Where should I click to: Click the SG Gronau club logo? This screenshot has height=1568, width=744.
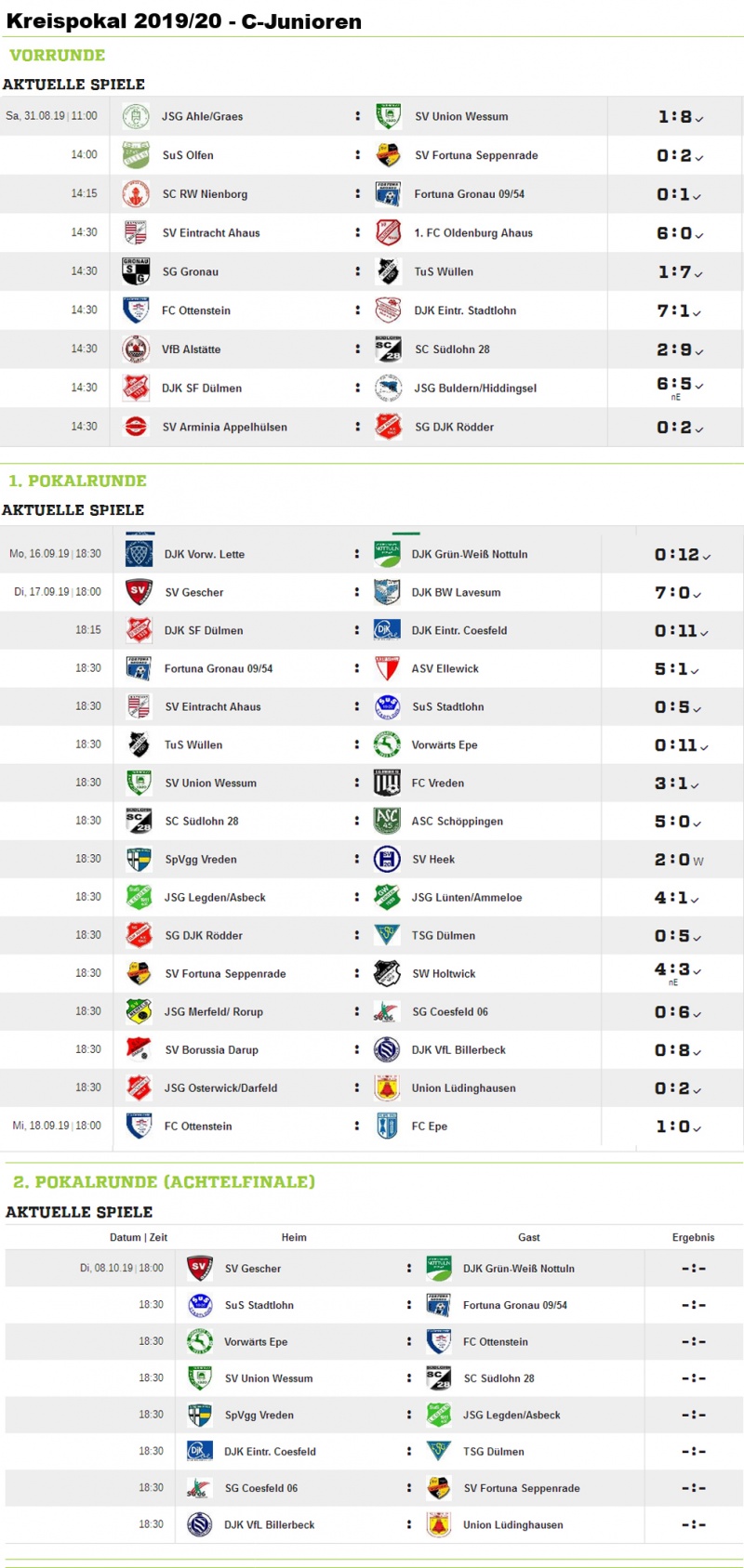click(x=136, y=271)
